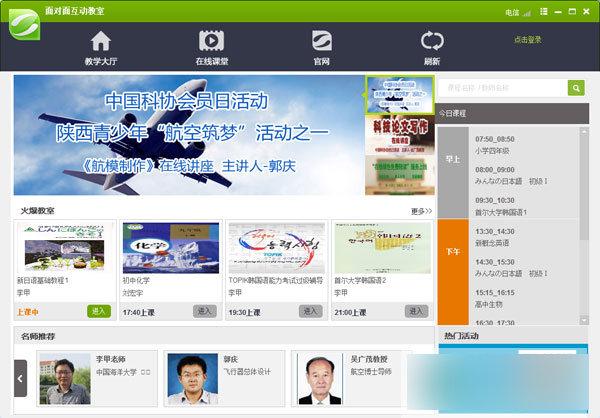Open the list menu icon in title bar
Screen dimensions: 600x418
[x=544, y=10]
